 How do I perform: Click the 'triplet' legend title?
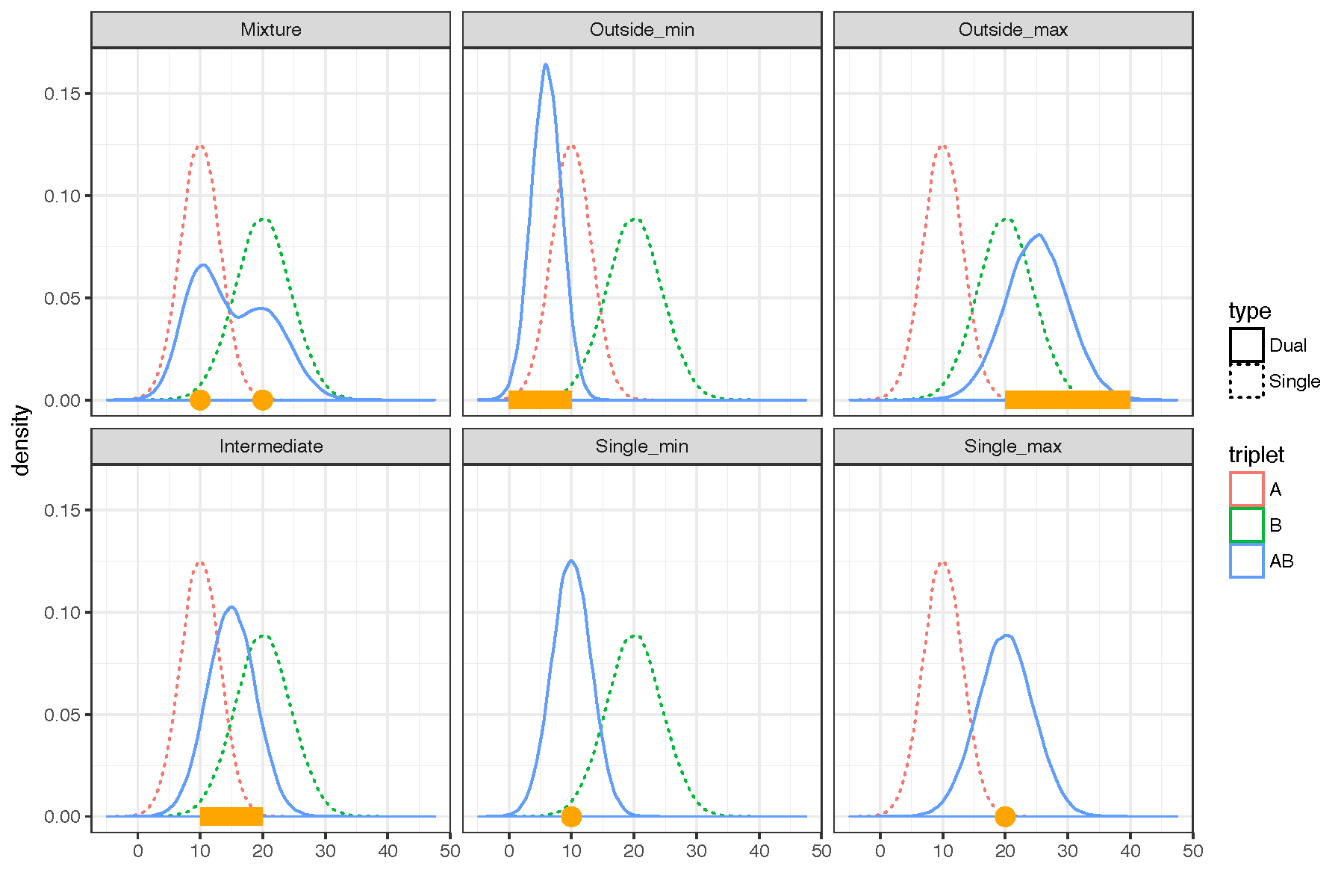tap(1257, 455)
